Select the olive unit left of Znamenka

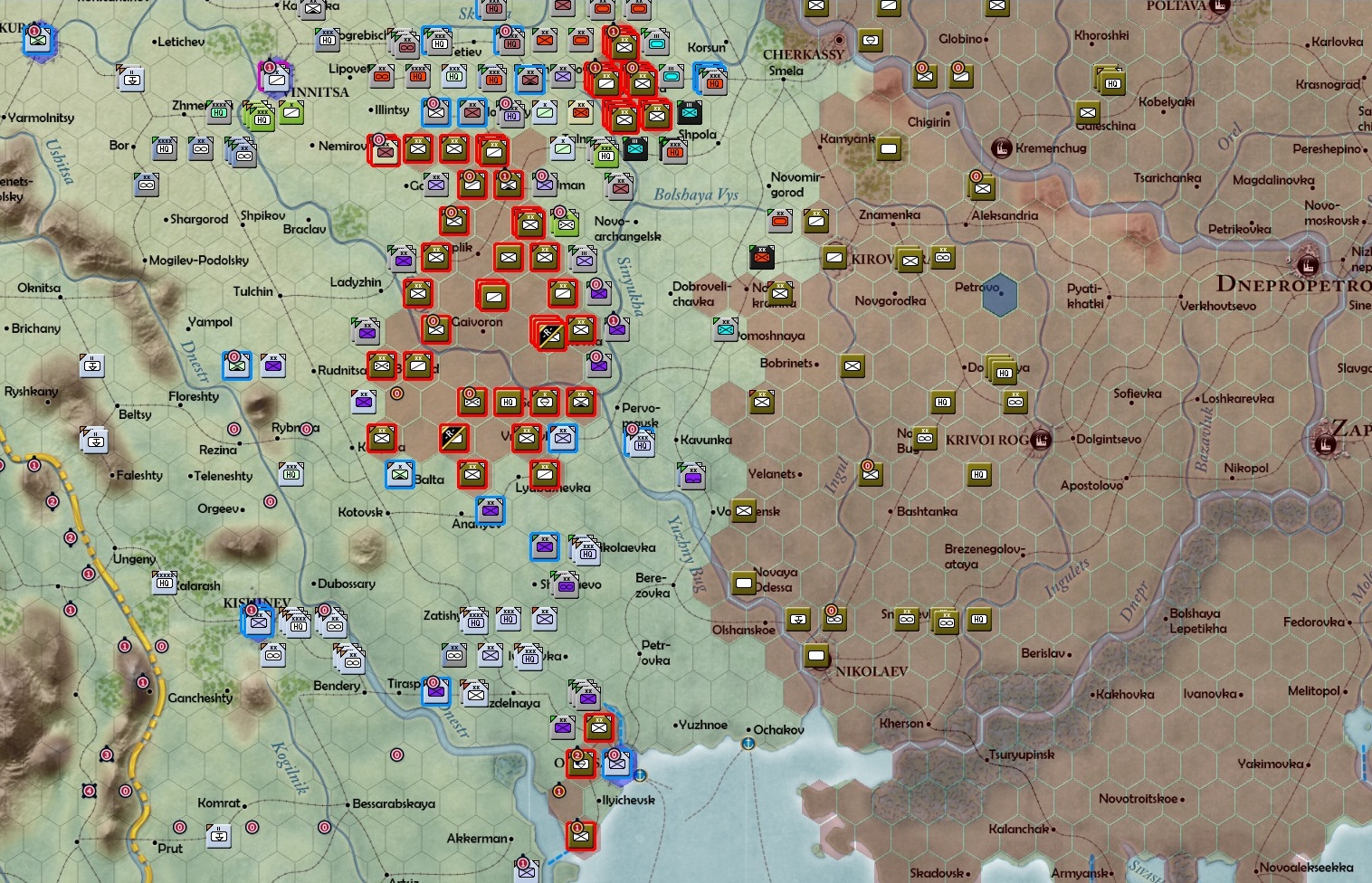pyautogui.click(x=816, y=221)
